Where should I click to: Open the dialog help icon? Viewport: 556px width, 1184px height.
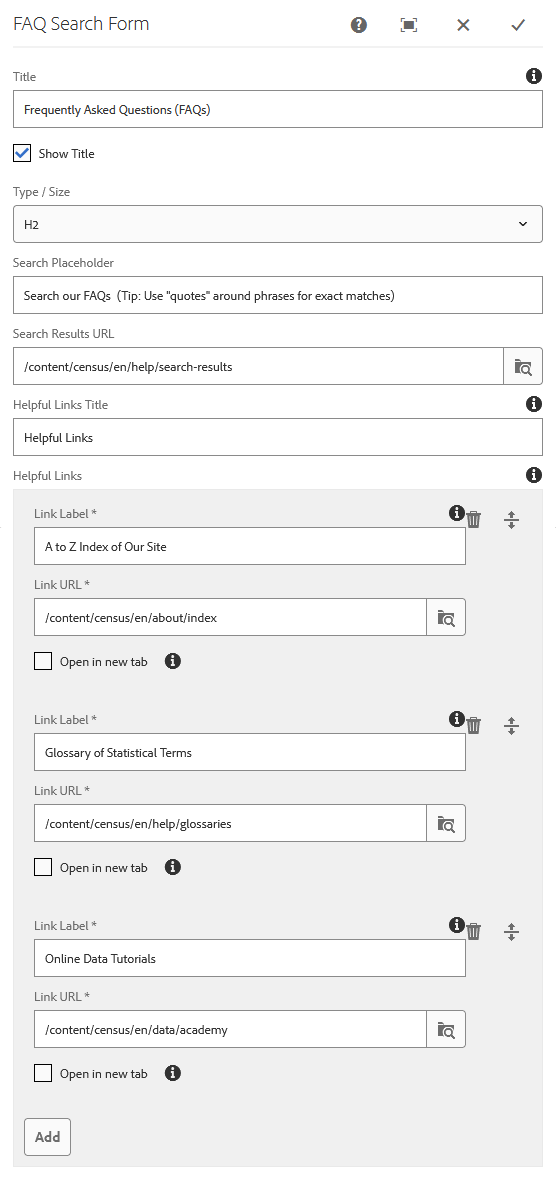[359, 25]
